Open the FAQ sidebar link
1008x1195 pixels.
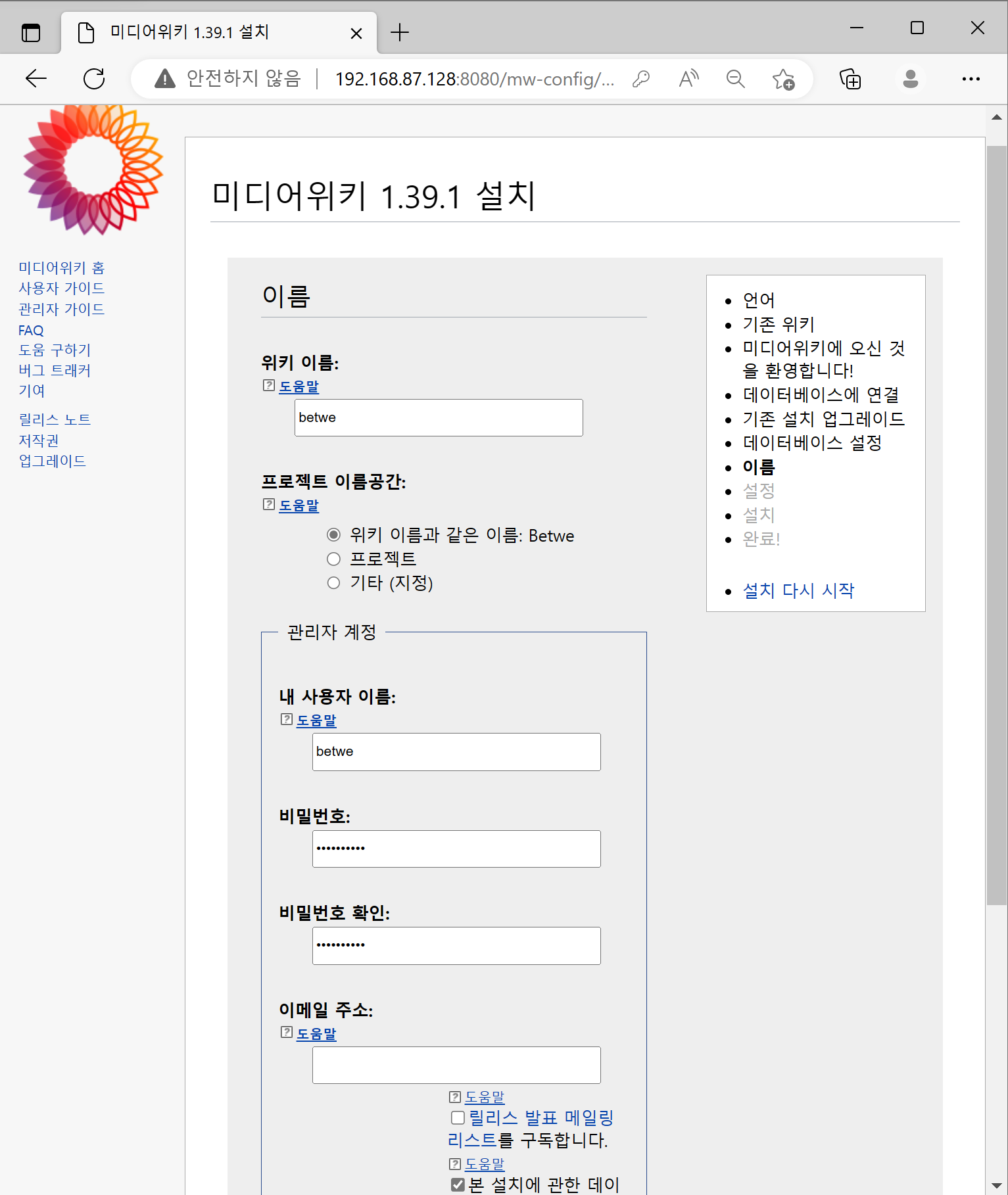click(x=31, y=330)
